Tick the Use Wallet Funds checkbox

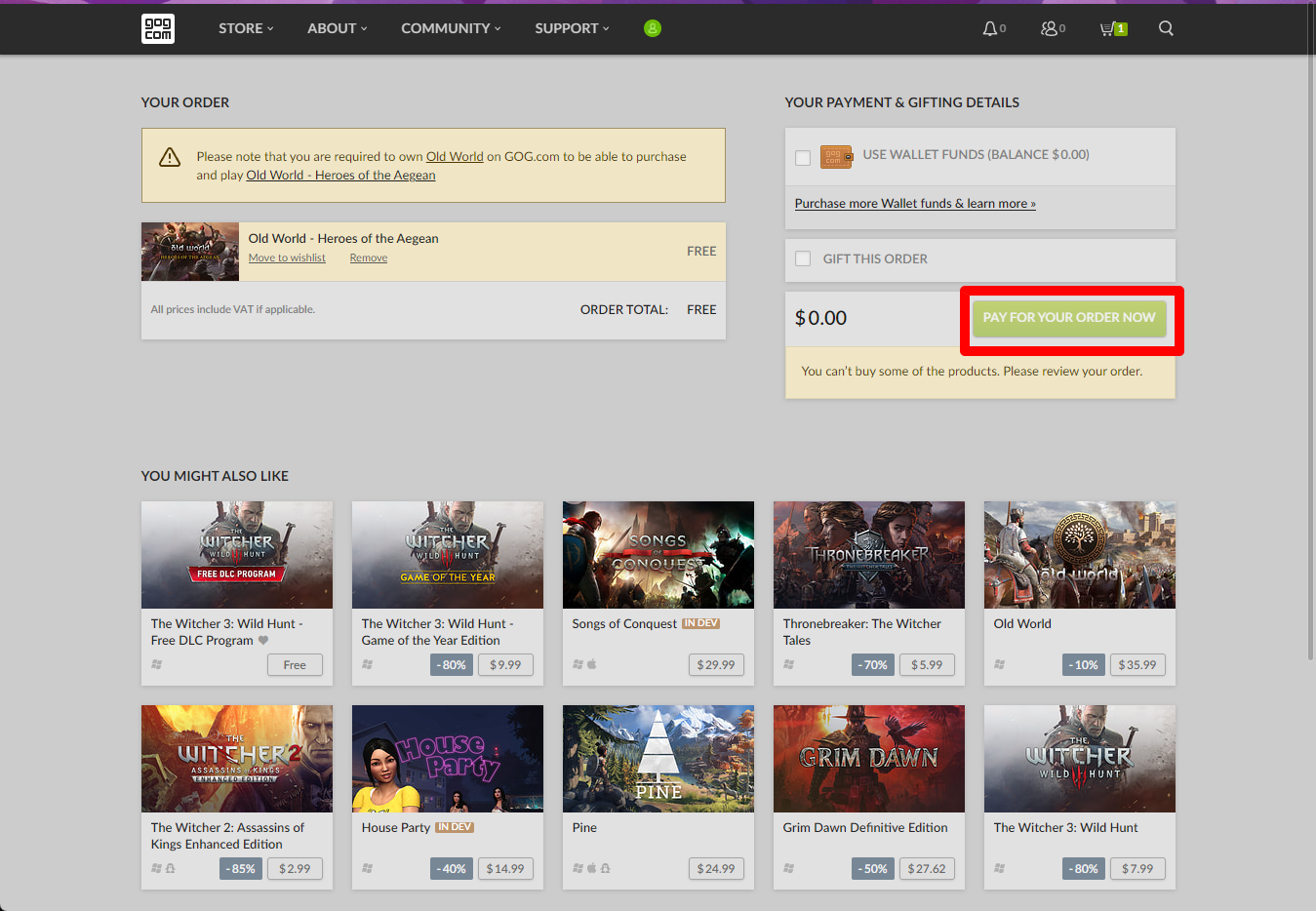[803, 158]
